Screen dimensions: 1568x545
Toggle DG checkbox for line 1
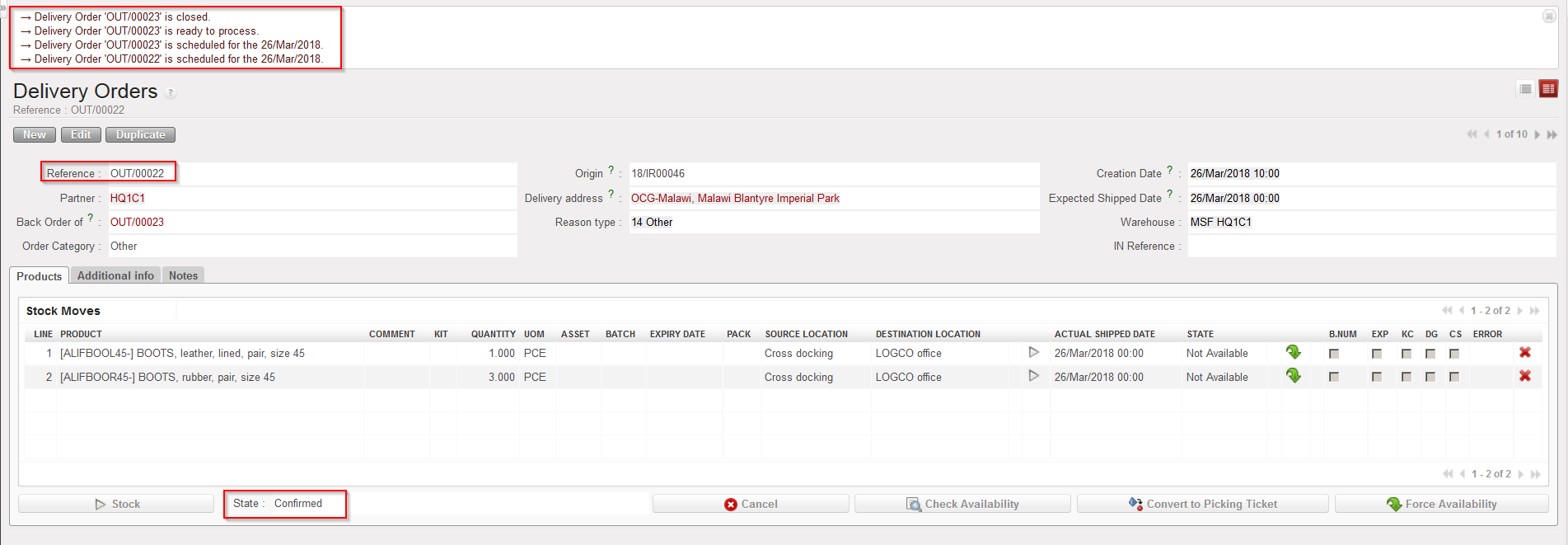tap(1430, 354)
